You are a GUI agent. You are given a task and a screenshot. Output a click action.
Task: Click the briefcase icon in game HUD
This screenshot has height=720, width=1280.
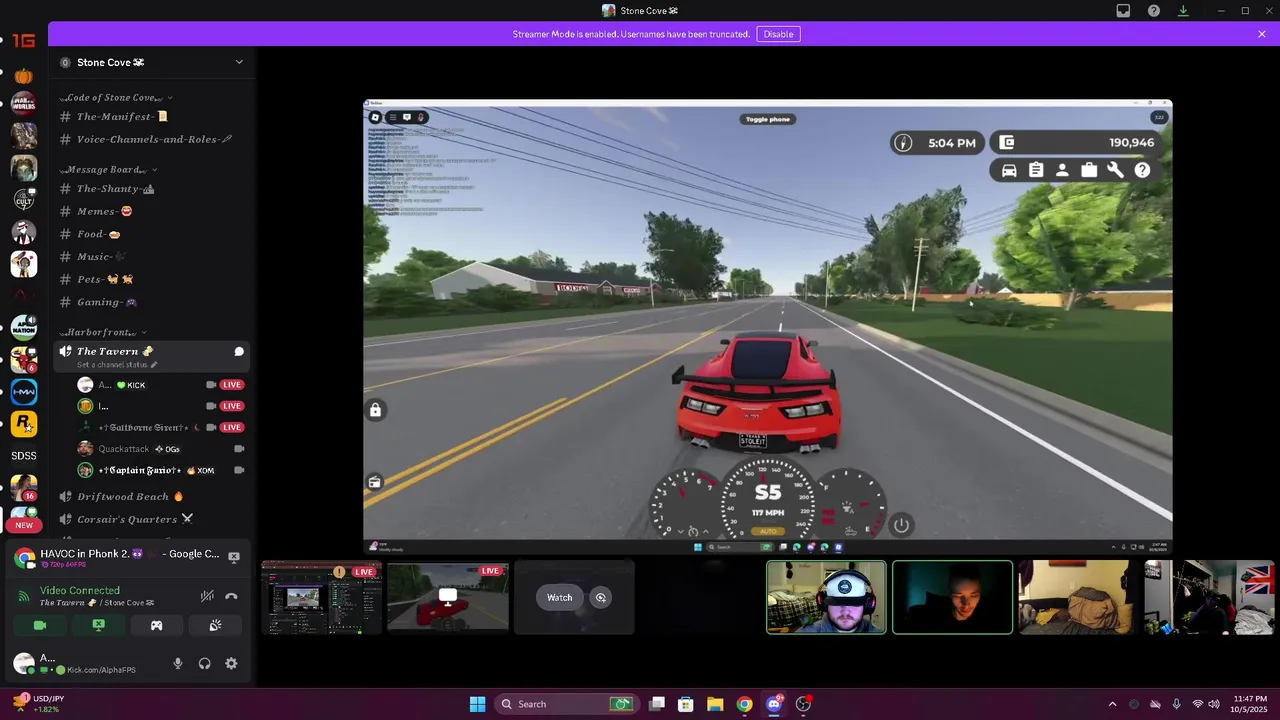(x=1089, y=171)
